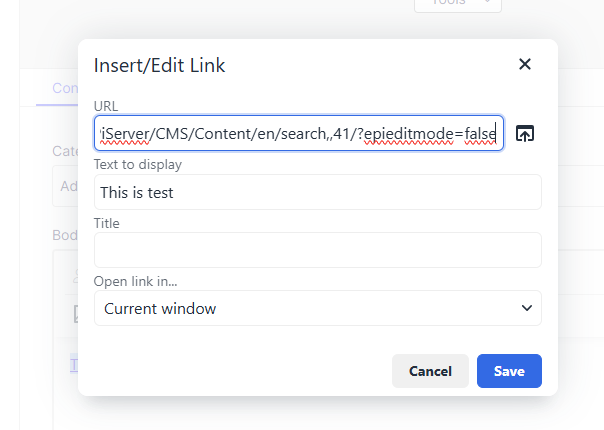Image resolution: width=604 pixels, height=430 pixels.
Task: Switch to the partially hidden Content tab
Action: point(64,88)
